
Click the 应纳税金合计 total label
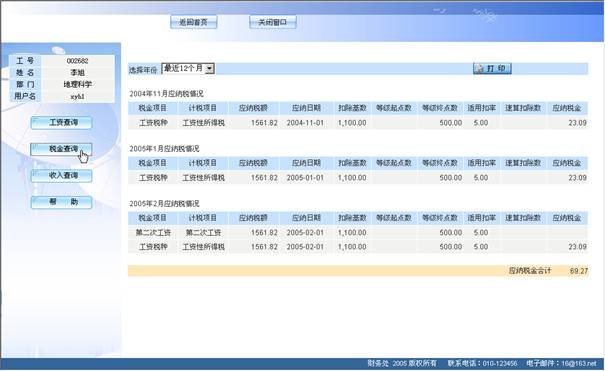pyautogui.click(x=530, y=271)
